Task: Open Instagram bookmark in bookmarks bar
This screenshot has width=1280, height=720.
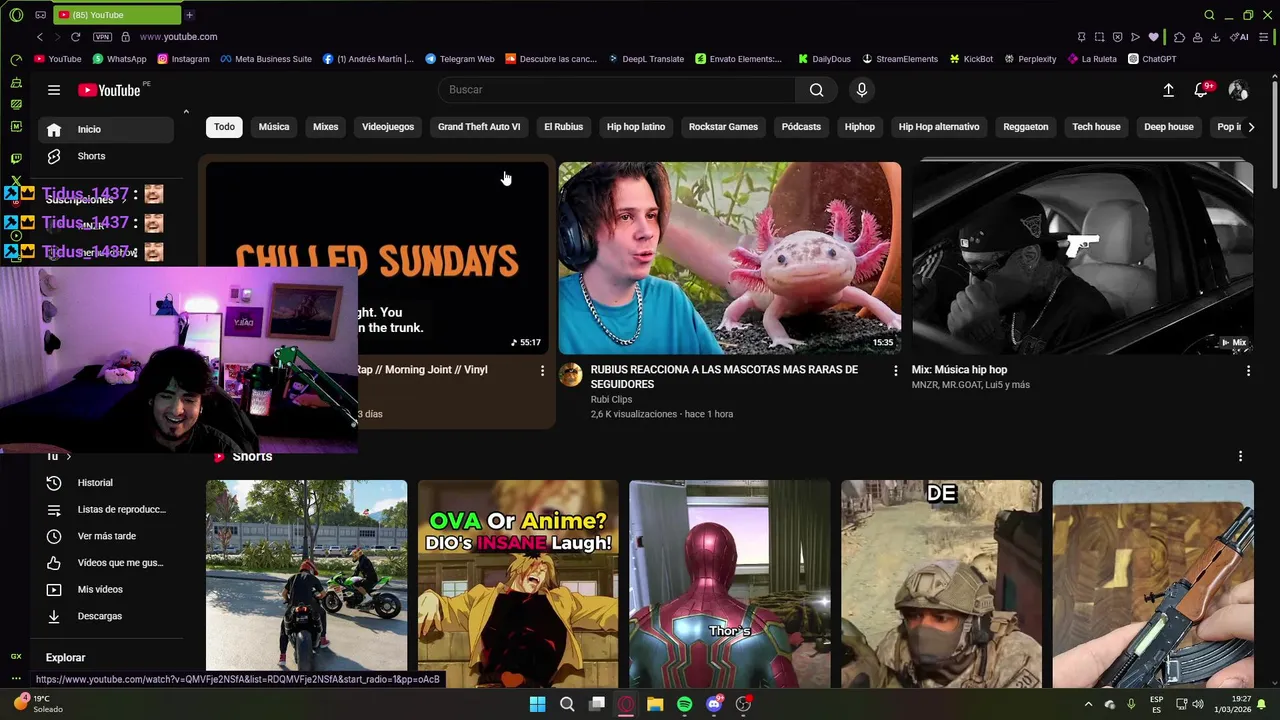Action: coord(183,59)
